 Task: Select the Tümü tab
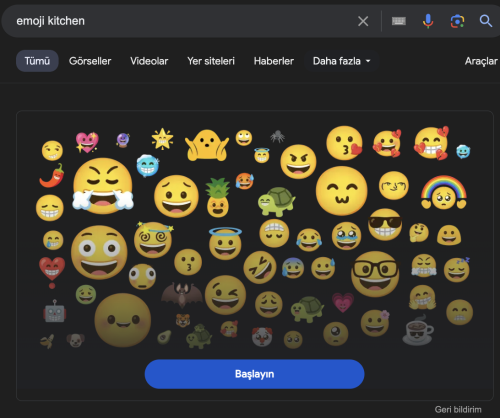[37, 61]
